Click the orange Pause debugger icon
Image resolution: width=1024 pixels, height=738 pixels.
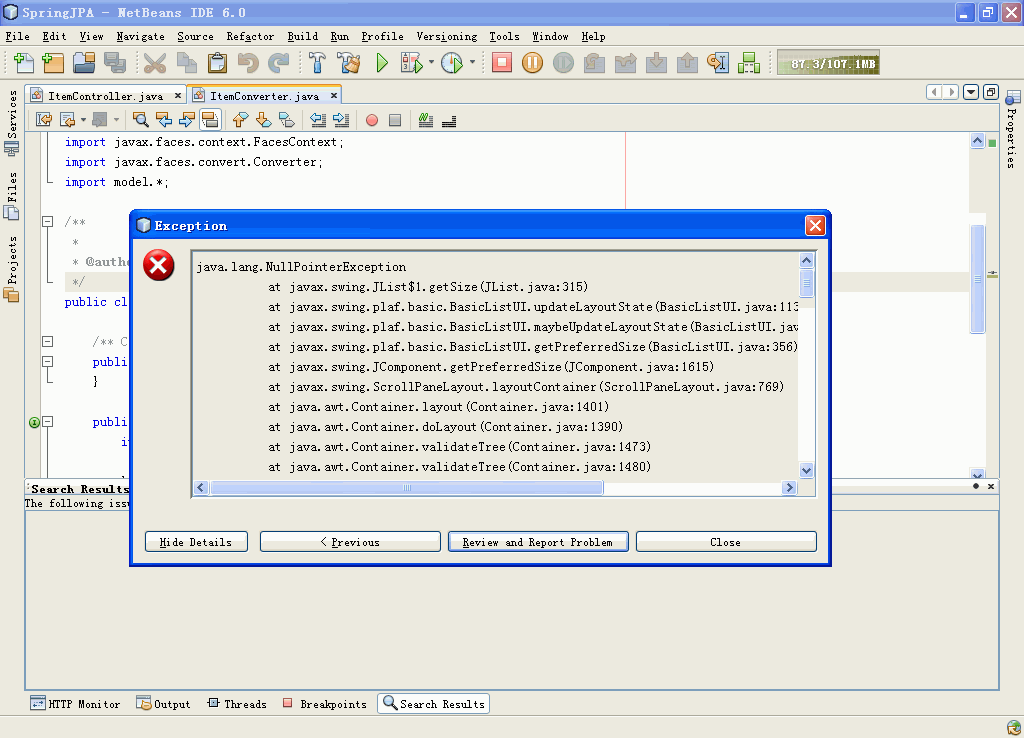point(532,63)
